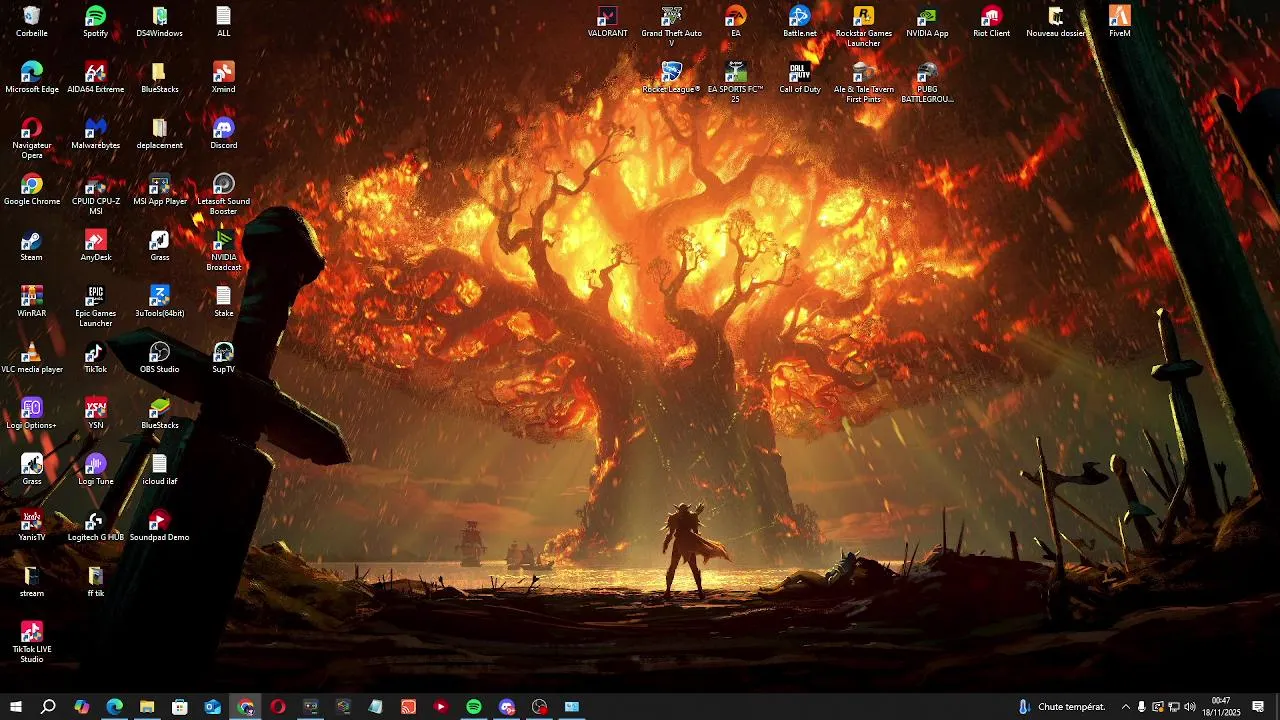Launch Call of Duty shortcut
This screenshot has height=720, width=1280.
(800, 78)
